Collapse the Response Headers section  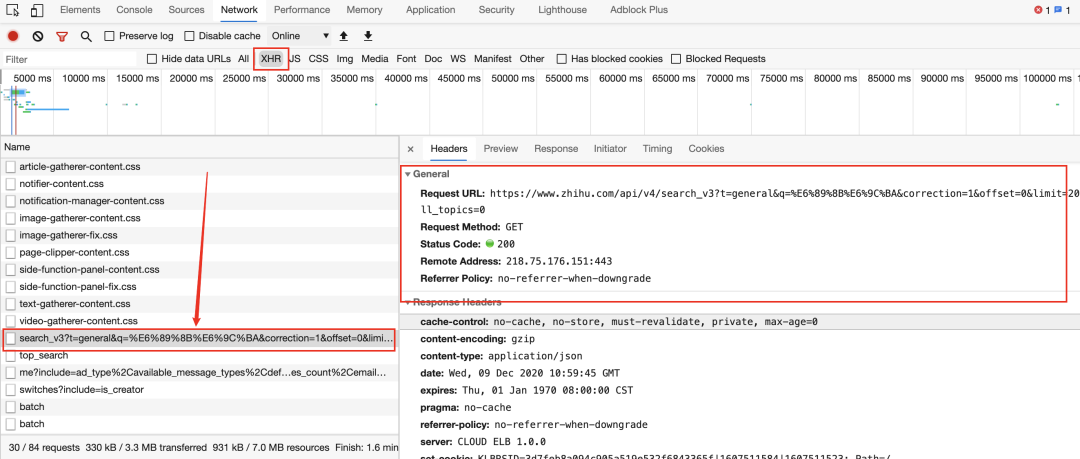click(408, 302)
